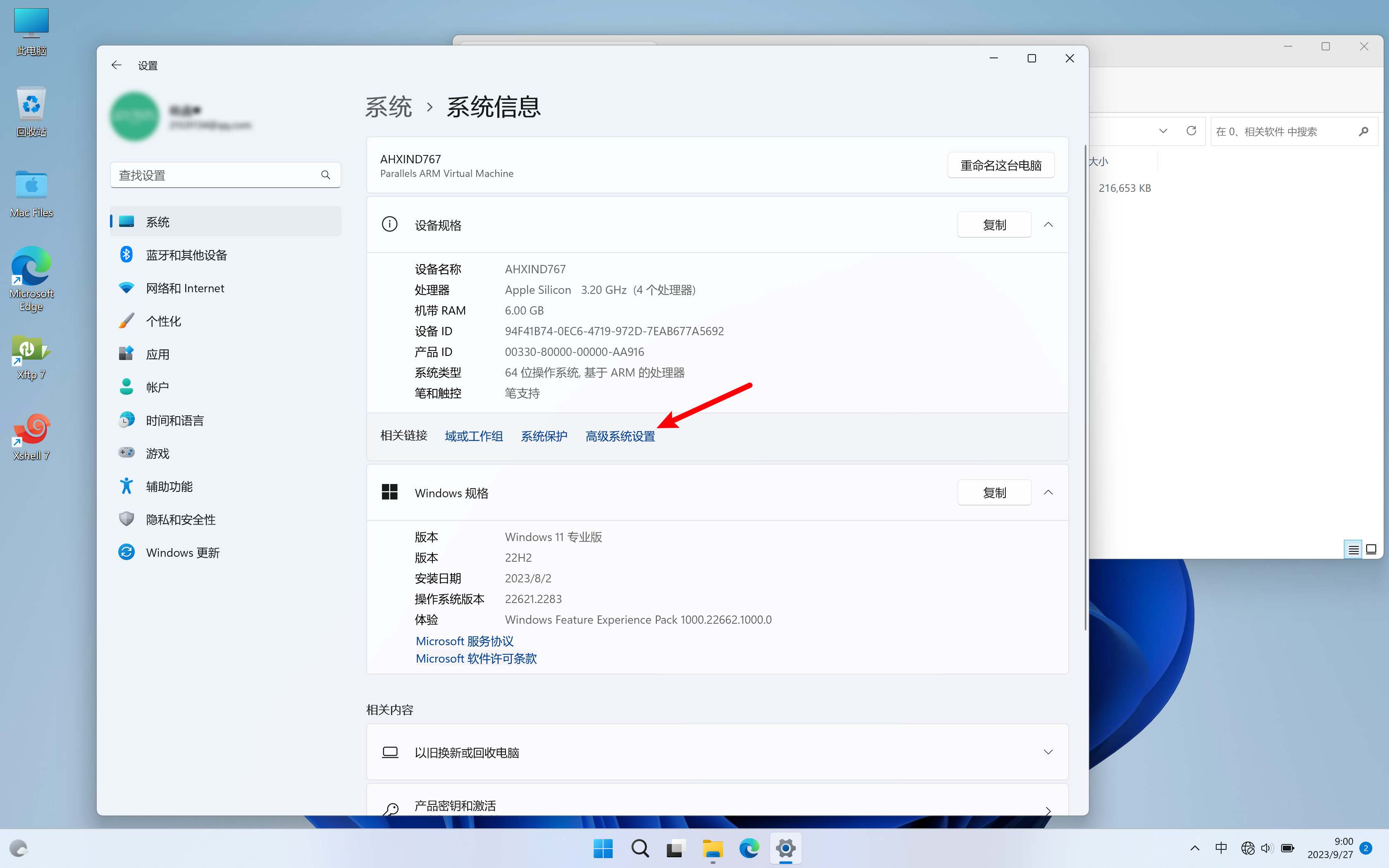This screenshot has width=1389, height=868.
Task: Open the Windows Start menu
Action: click(603, 849)
